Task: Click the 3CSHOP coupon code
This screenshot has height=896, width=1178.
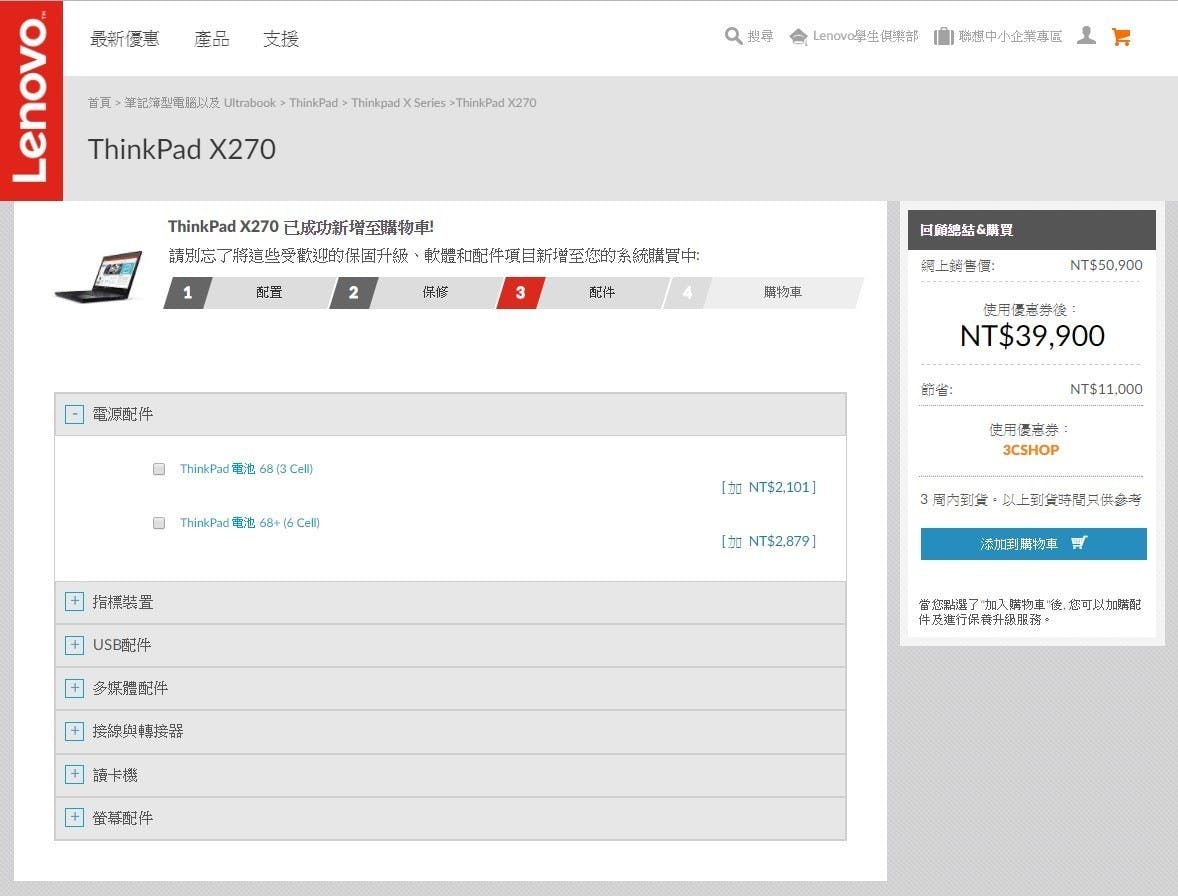Action: tap(1031, 450)
